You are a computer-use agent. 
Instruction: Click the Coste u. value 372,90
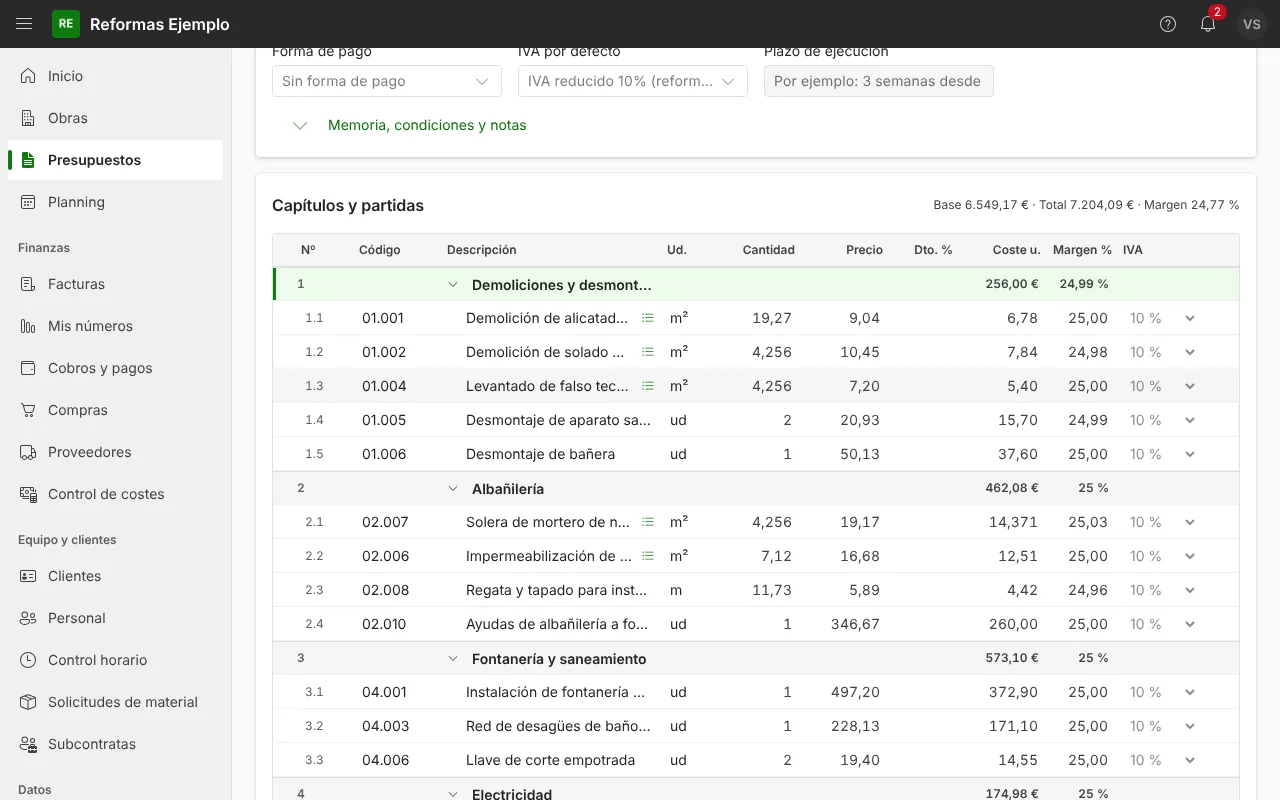click(1013, 692)
